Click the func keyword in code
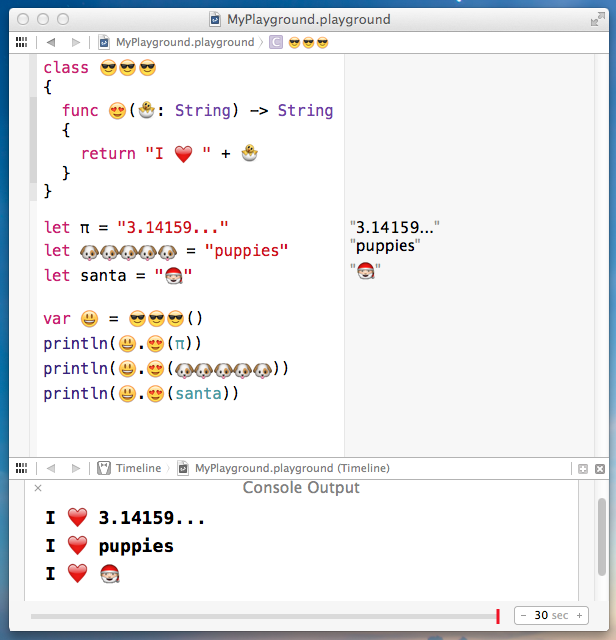Viewport: 616px width, 640px height. pos(80,111)
